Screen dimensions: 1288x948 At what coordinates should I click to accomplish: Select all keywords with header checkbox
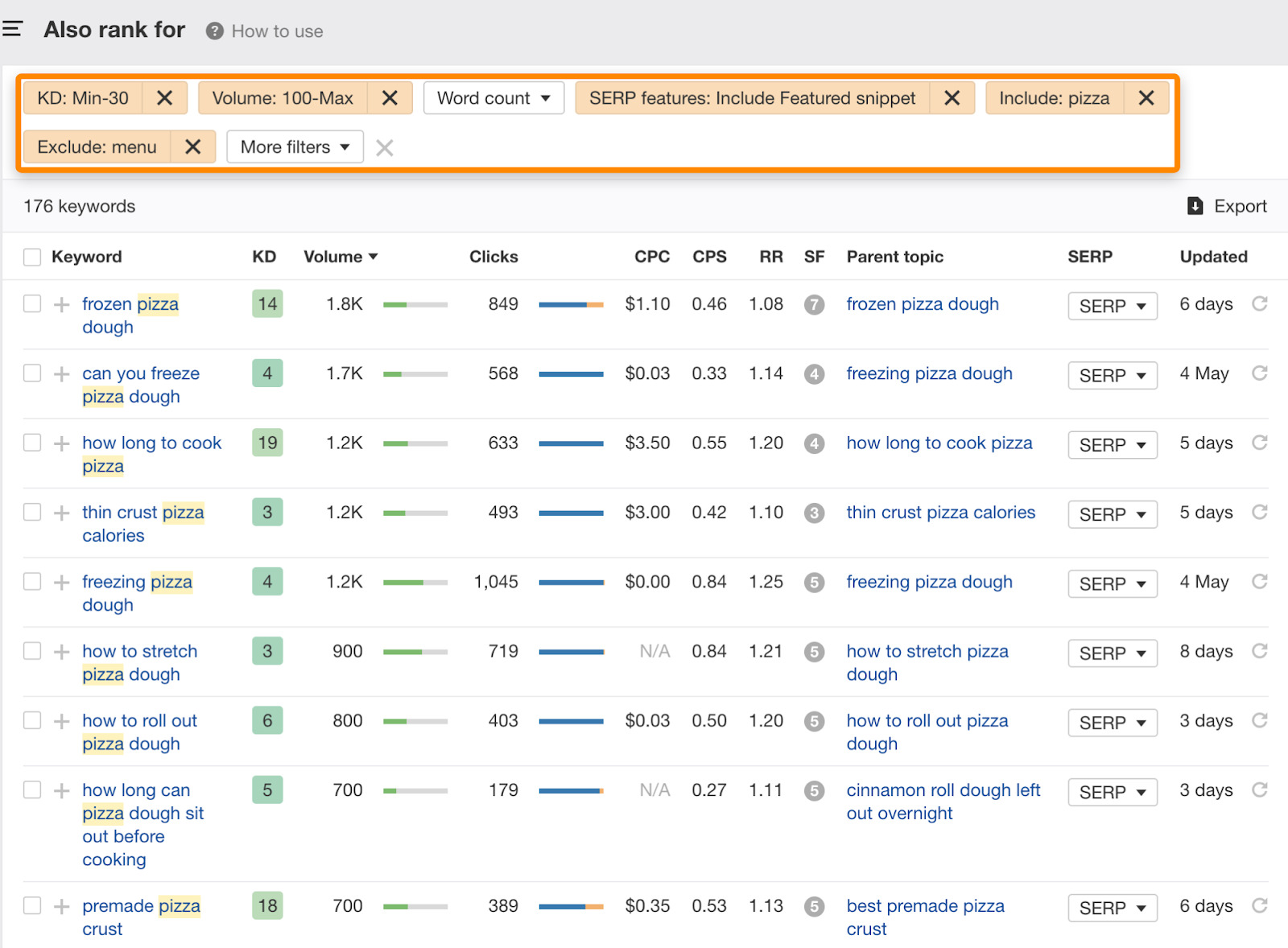tap(32, 258)
